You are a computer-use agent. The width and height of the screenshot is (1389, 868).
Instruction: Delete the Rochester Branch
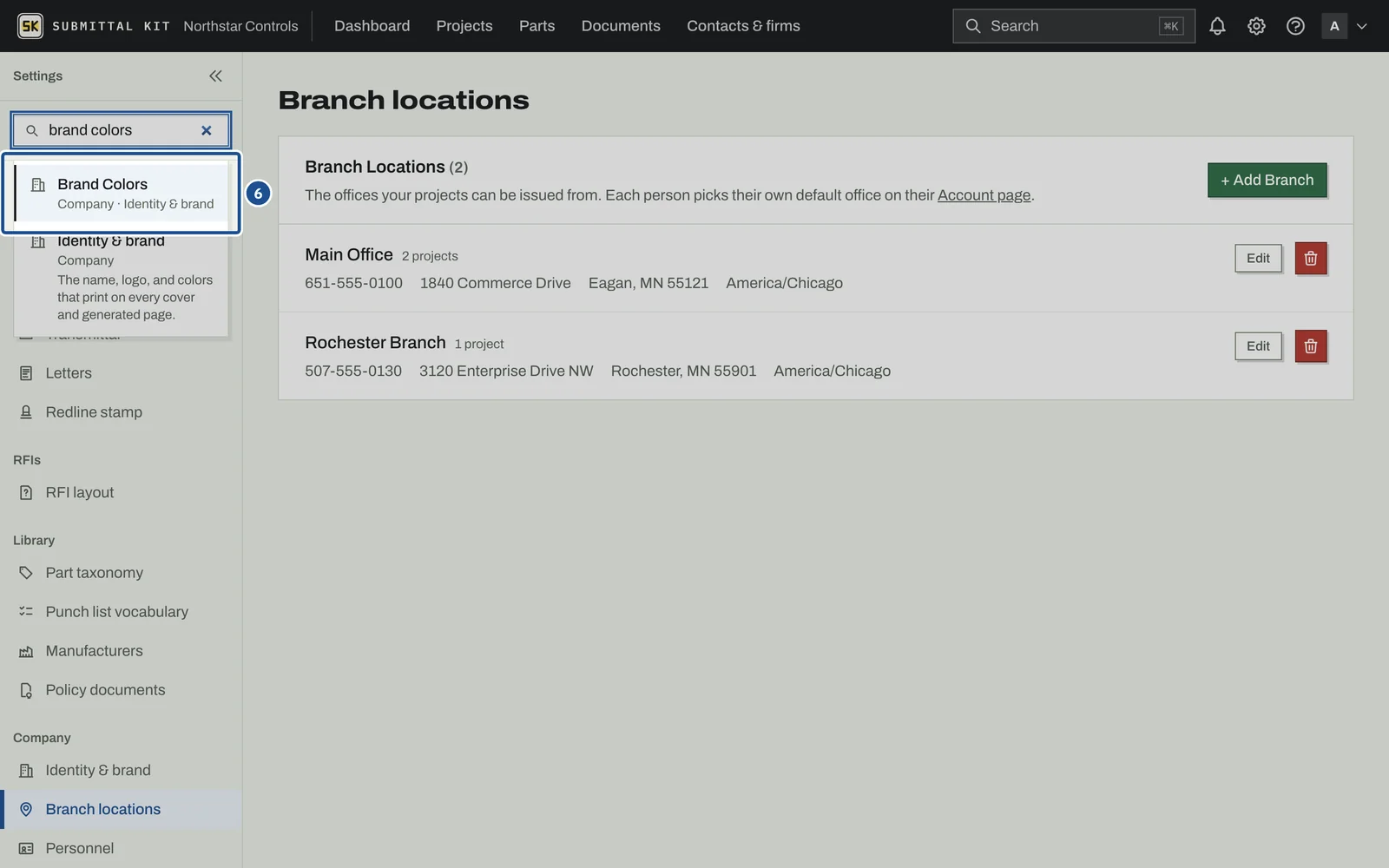[1311, 346]
